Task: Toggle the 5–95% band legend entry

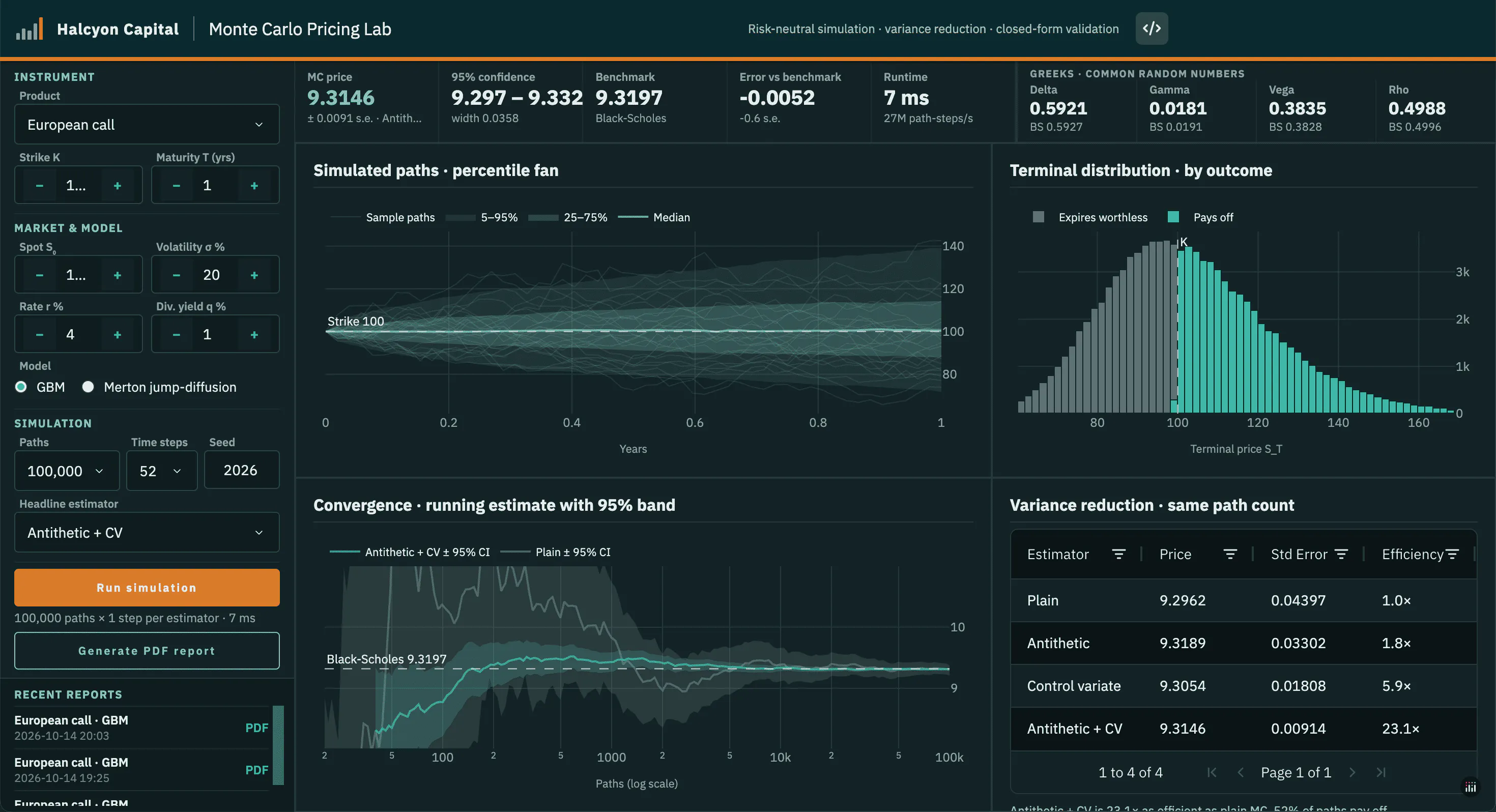Action: pos(481,217)
